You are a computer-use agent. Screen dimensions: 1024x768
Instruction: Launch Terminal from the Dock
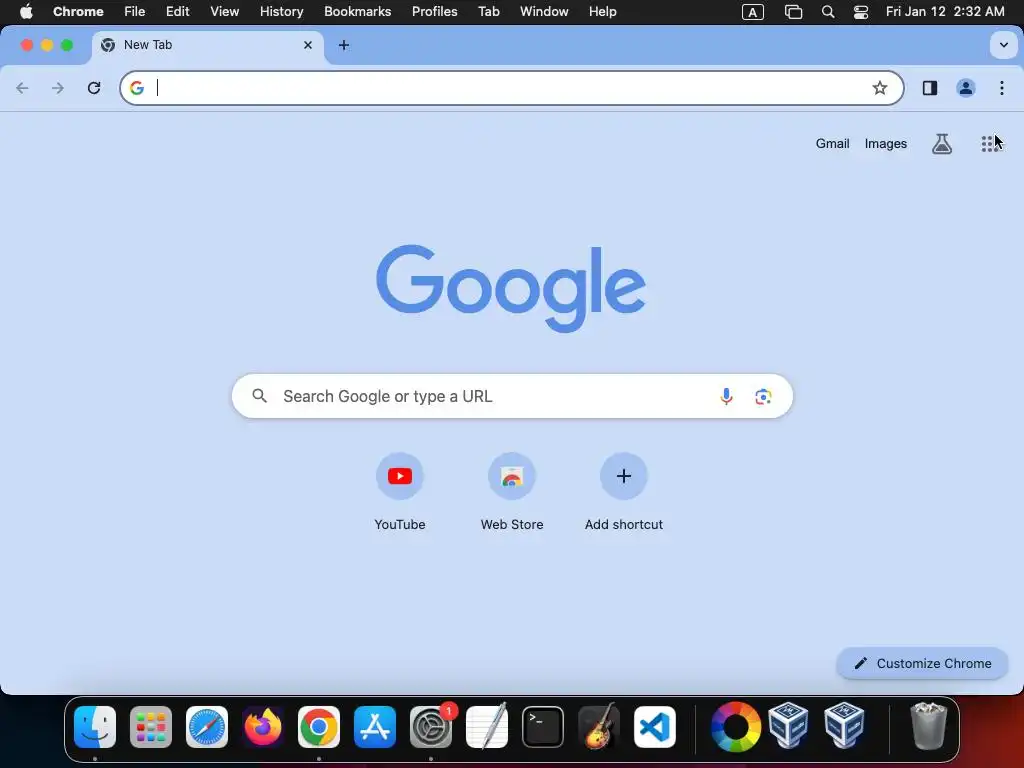(543, 727)
